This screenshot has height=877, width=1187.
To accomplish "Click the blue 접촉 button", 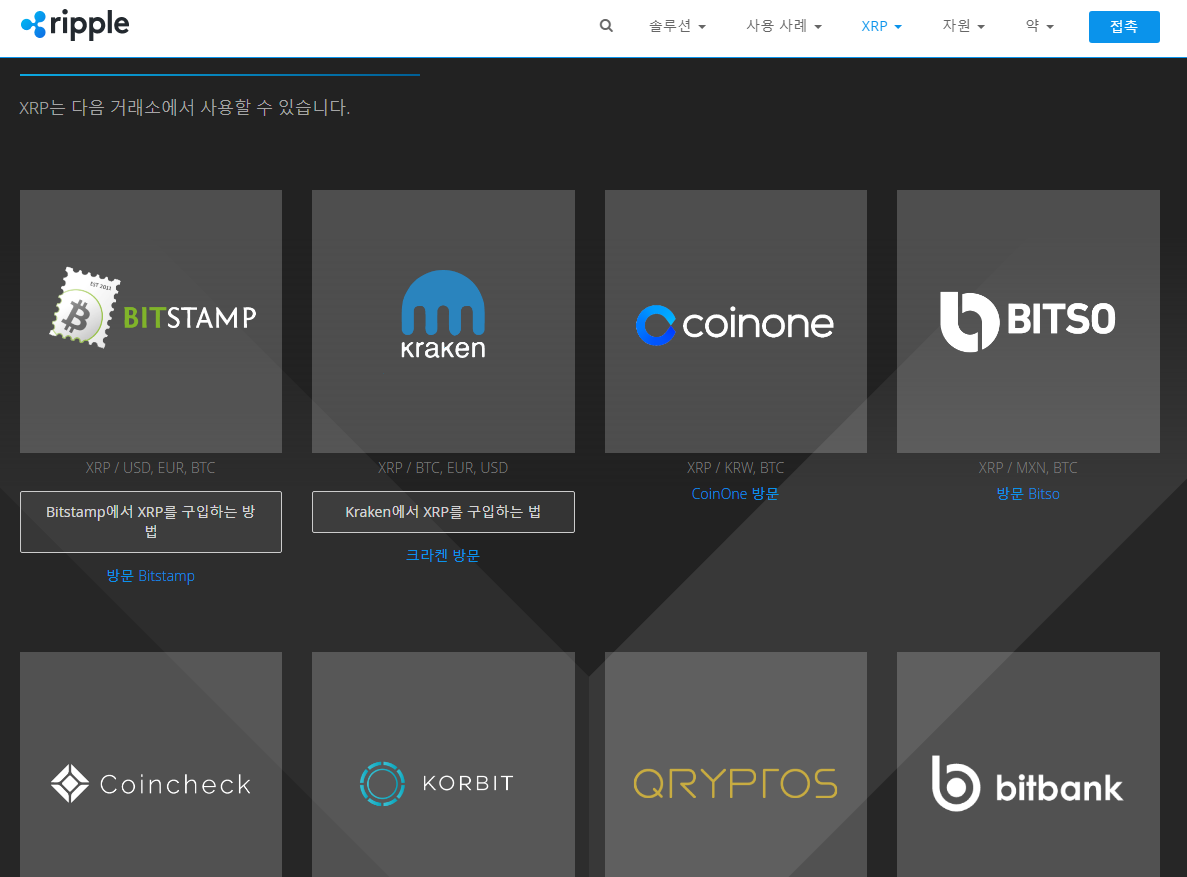I will pos(1124,27).
